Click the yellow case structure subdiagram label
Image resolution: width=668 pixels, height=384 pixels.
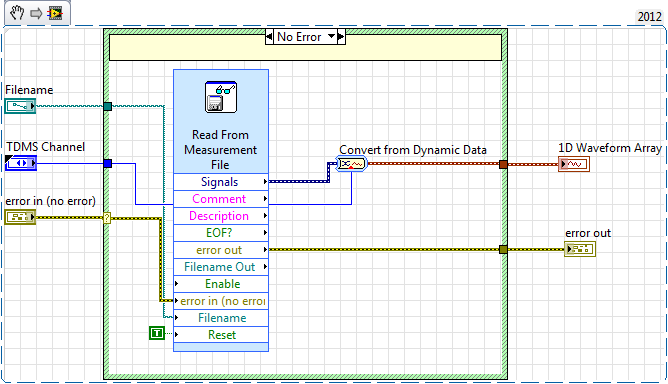(305, 48)
